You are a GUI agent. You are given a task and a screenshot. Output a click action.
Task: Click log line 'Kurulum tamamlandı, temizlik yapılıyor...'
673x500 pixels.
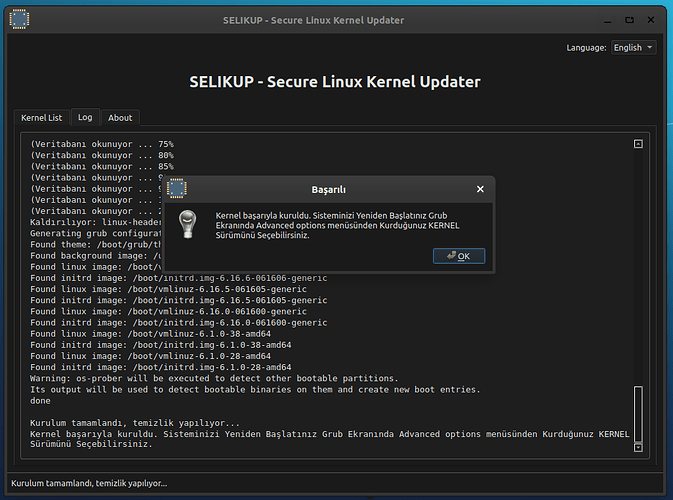click(x=135, y=423)
